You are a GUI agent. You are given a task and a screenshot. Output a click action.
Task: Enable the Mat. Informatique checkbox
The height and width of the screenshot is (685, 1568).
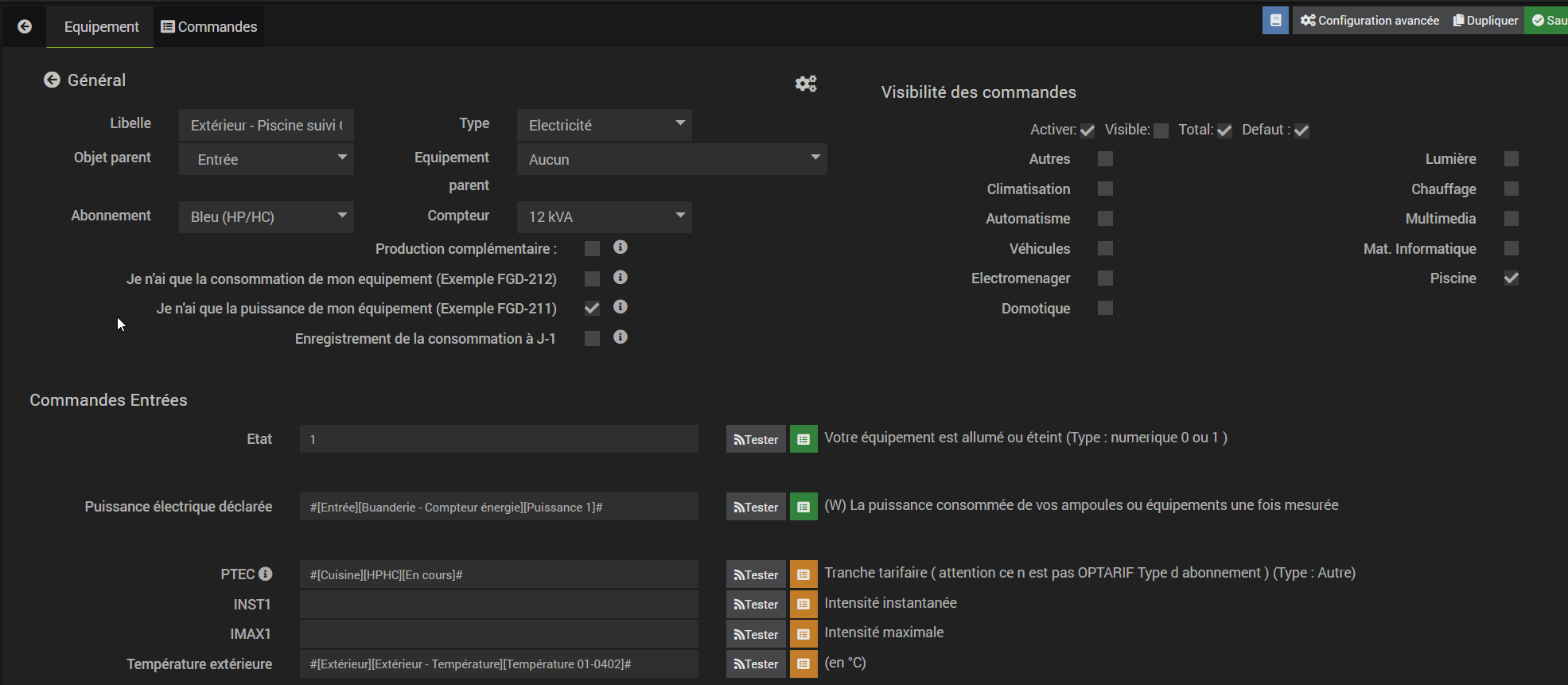1512,248
